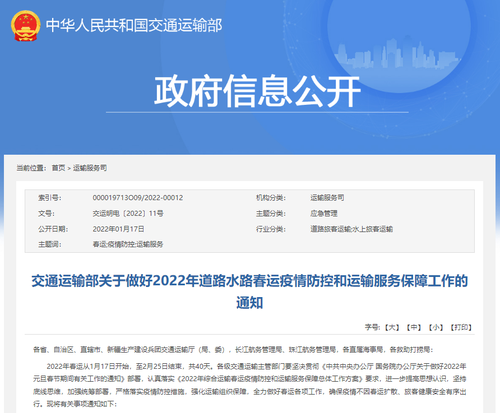Click the 政府信息公开 banner heading
Image resolution: width=500 pixels, height=413 pixels.
(x=257, y=91)
